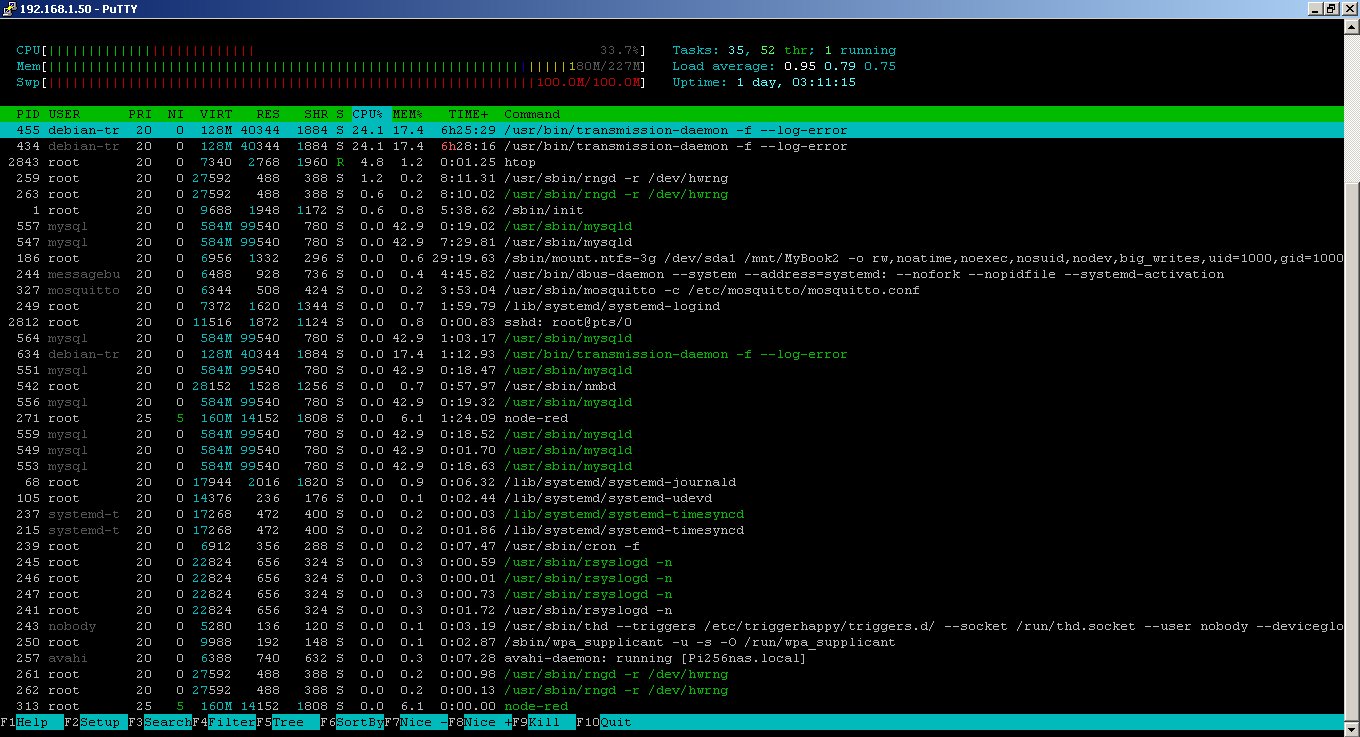Click the vertical scrollbar thumb
The image size is (1360, 737).
pyautogui.click(x=1351, y=450)
